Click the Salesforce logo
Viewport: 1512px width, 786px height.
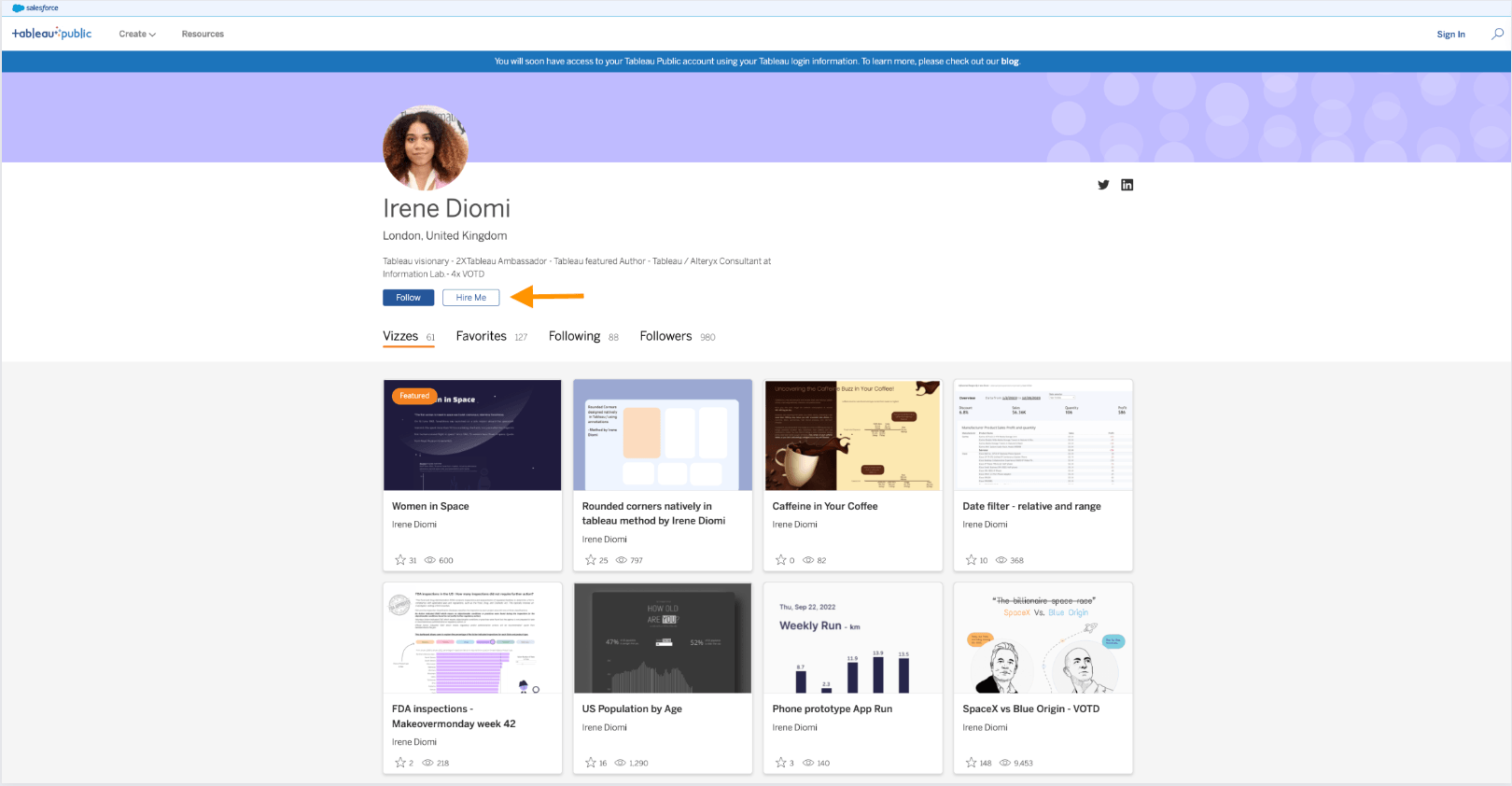[35, 7]
